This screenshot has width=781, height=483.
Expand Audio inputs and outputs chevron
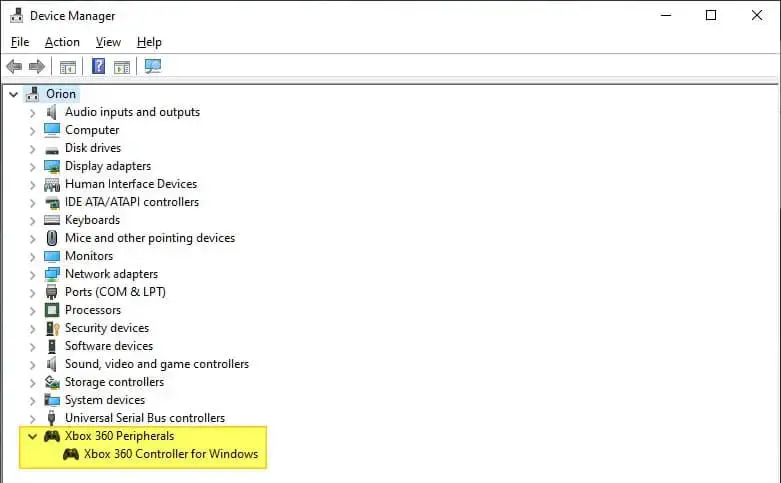point(32,113)
